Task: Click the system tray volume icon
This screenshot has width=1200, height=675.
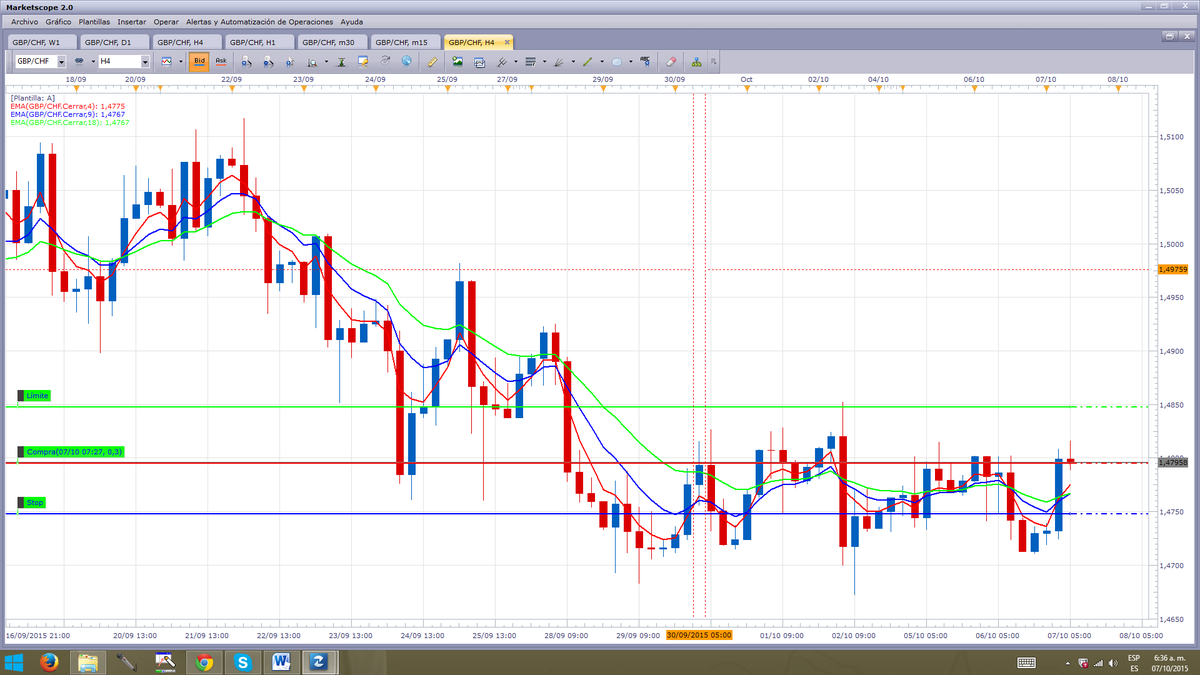Action: click(x=1113, y=662)
